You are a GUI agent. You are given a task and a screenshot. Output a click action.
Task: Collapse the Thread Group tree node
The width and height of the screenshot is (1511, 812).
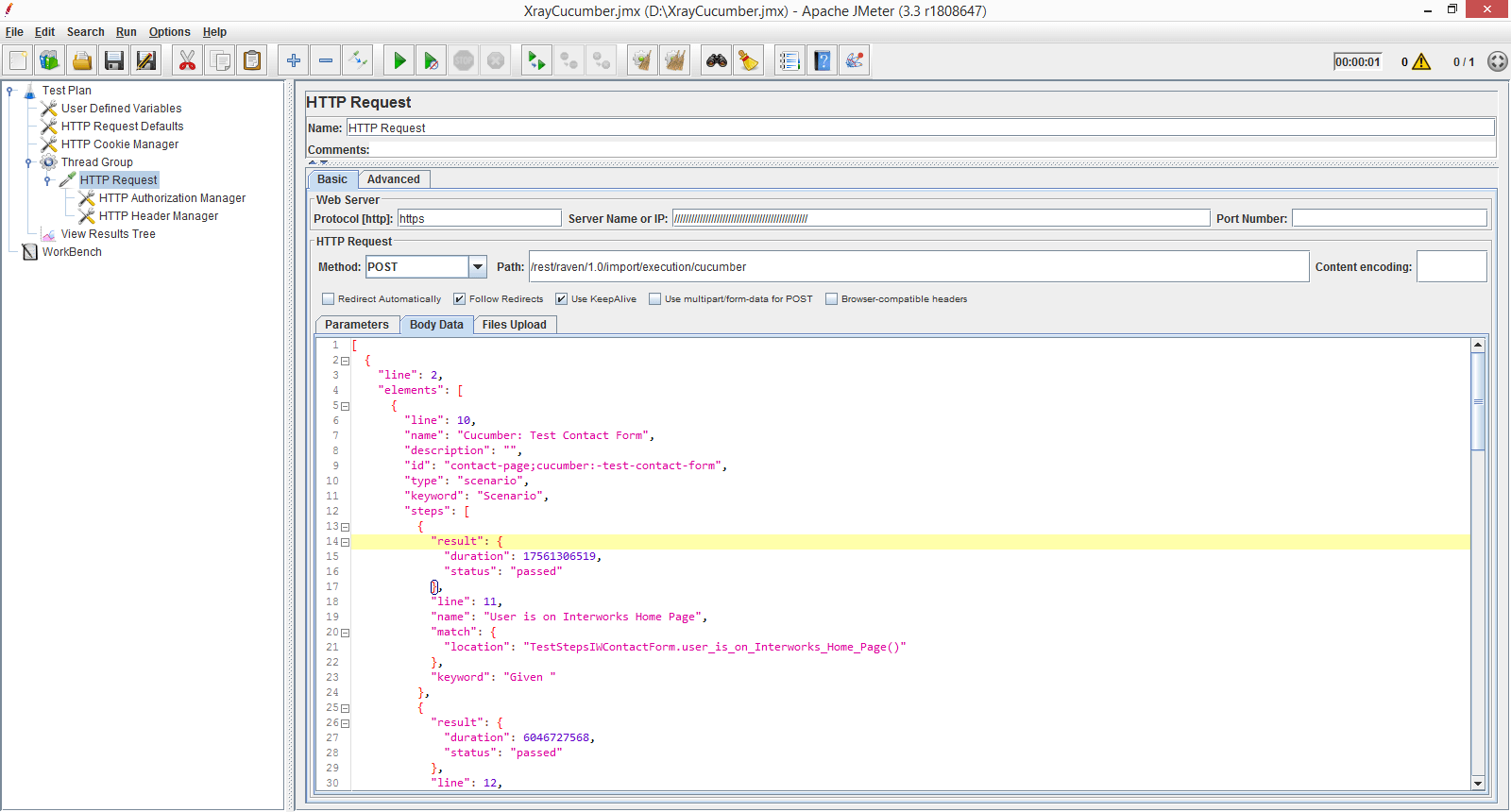[x=29, y=162]
